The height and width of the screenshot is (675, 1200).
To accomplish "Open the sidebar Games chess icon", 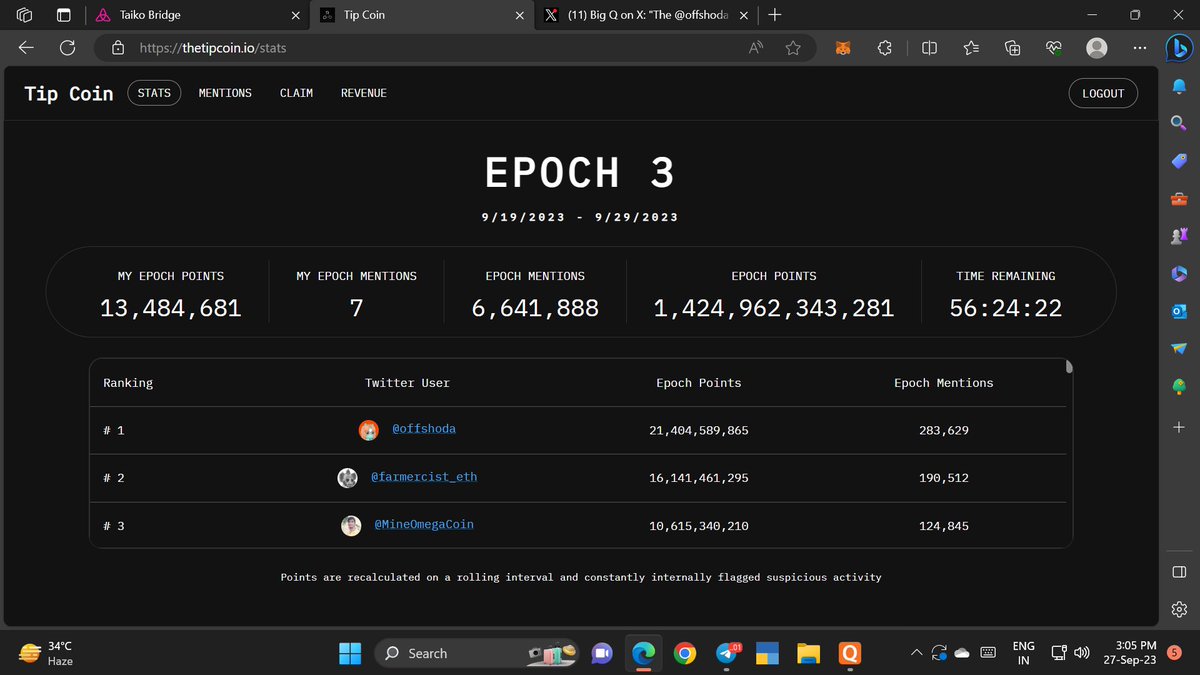I will [x=1178, y=236].
